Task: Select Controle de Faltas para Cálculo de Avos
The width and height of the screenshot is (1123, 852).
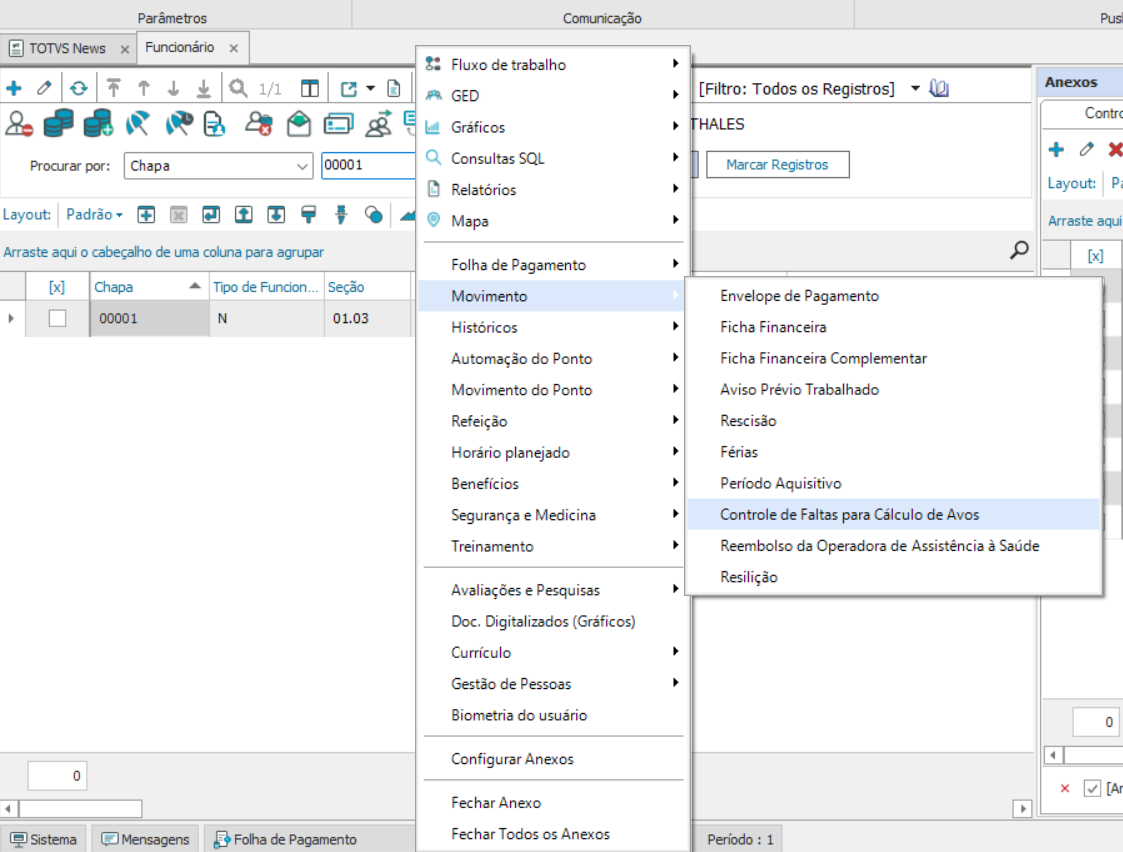Action: click(x=893, y=515)
